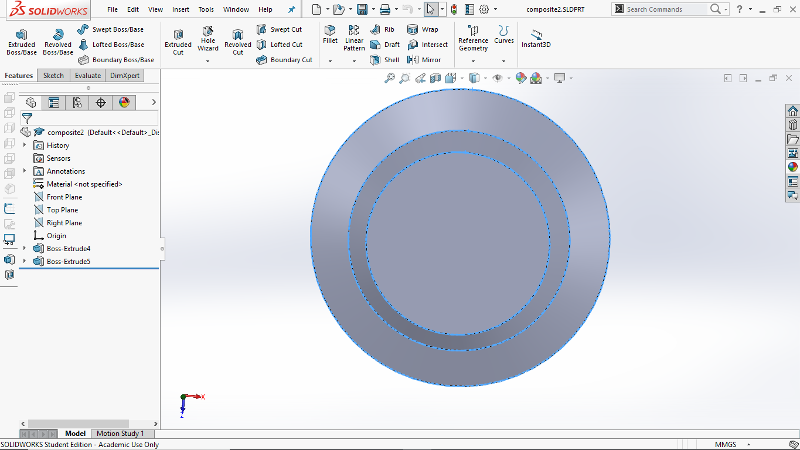Expand the manager tabs chevron arrow

[154, 103]
